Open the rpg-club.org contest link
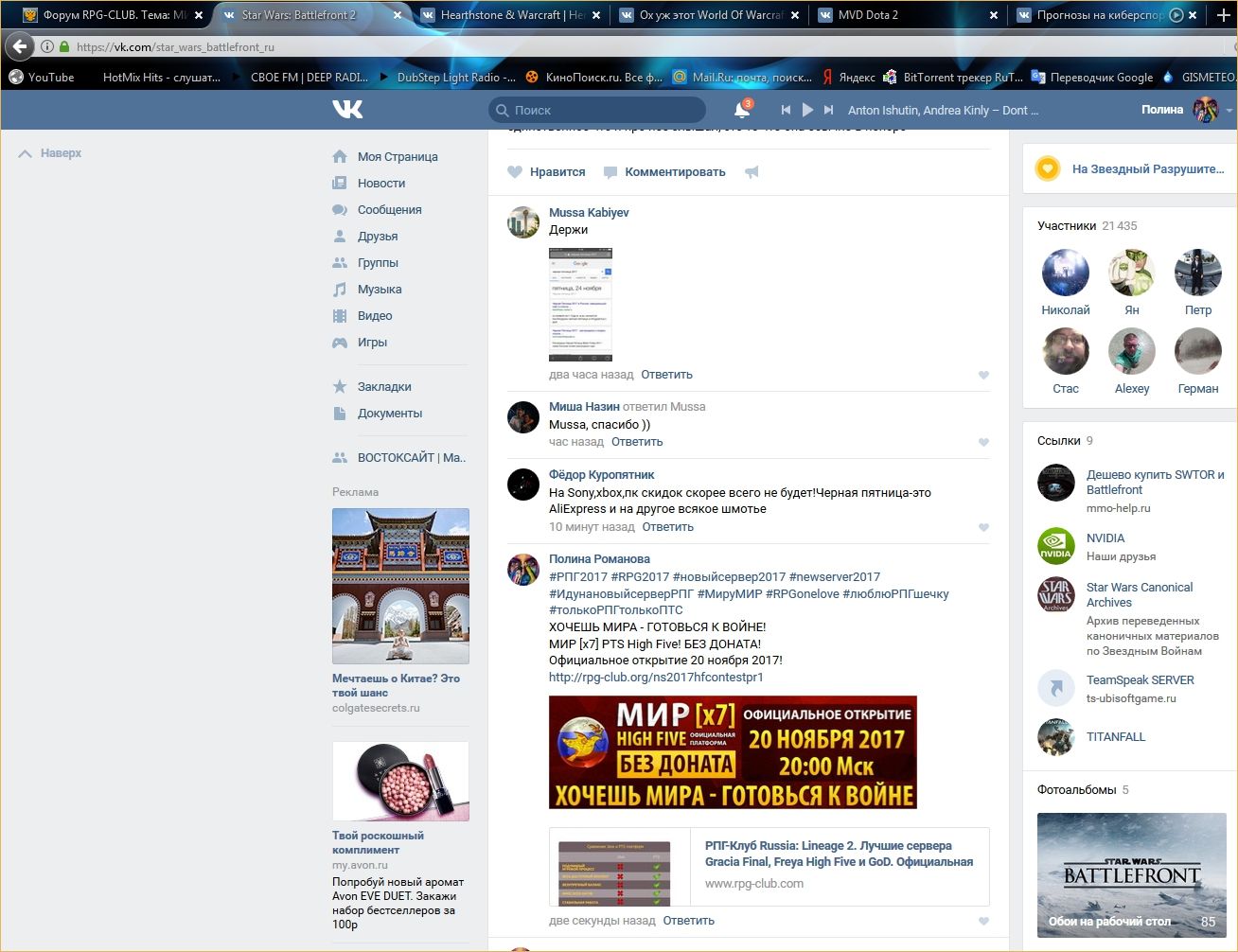Screen dimensions: 1238x952 tap(656, 678)
